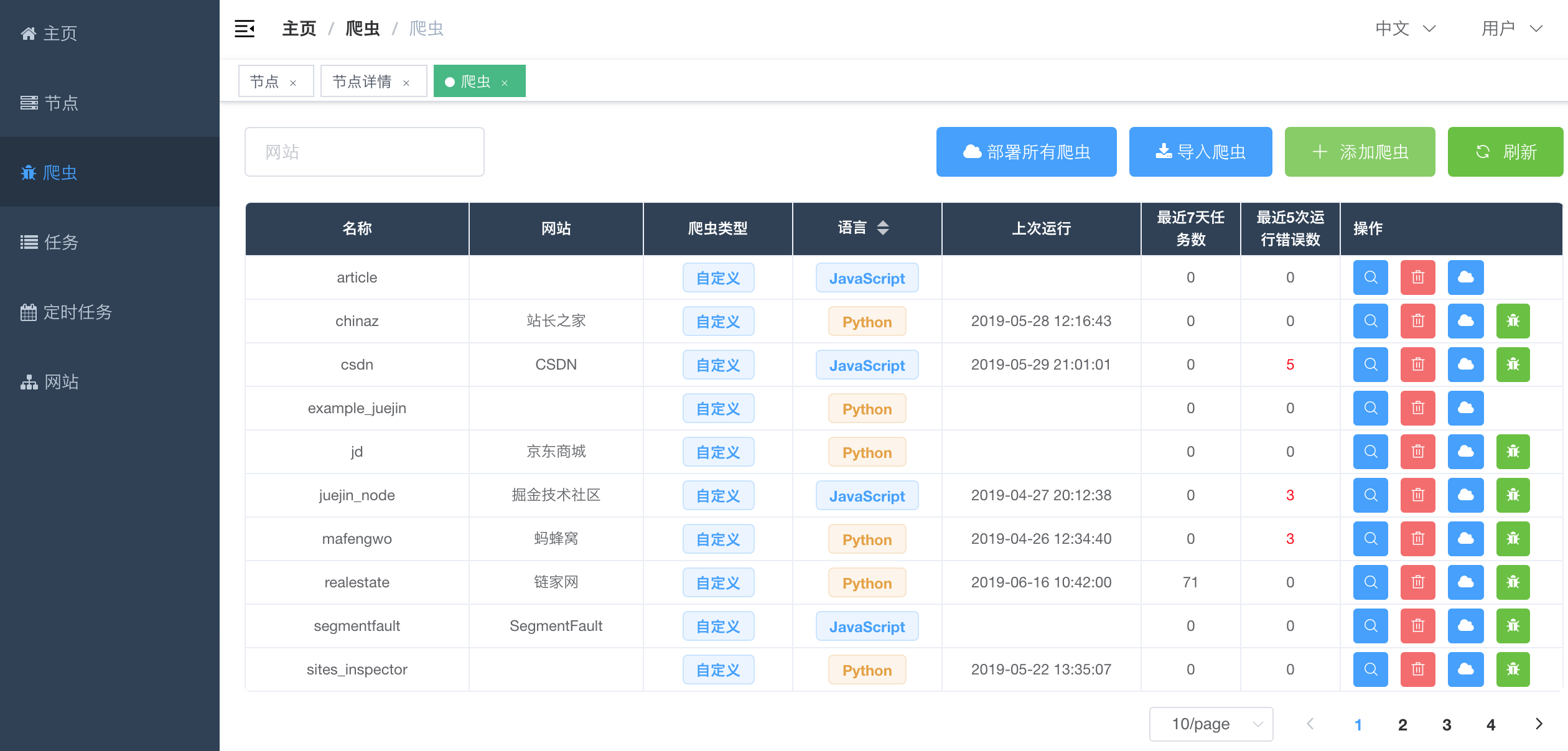The height and width of the screenshot is (751, 1568).
Task: Sort table by 语言 column arrows
Action: [x=882, y=228]
